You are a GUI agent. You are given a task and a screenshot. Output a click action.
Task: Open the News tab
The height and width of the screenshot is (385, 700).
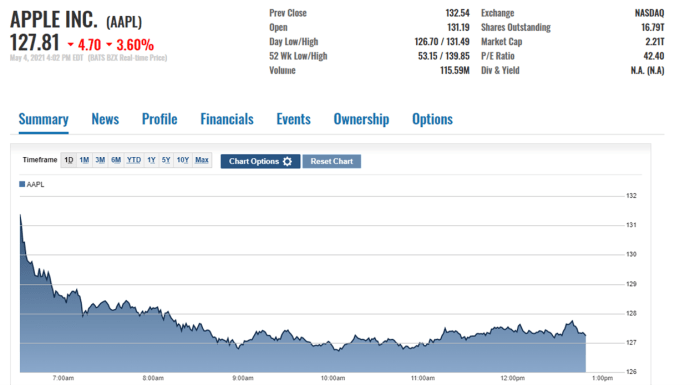(x=105, y=119)
